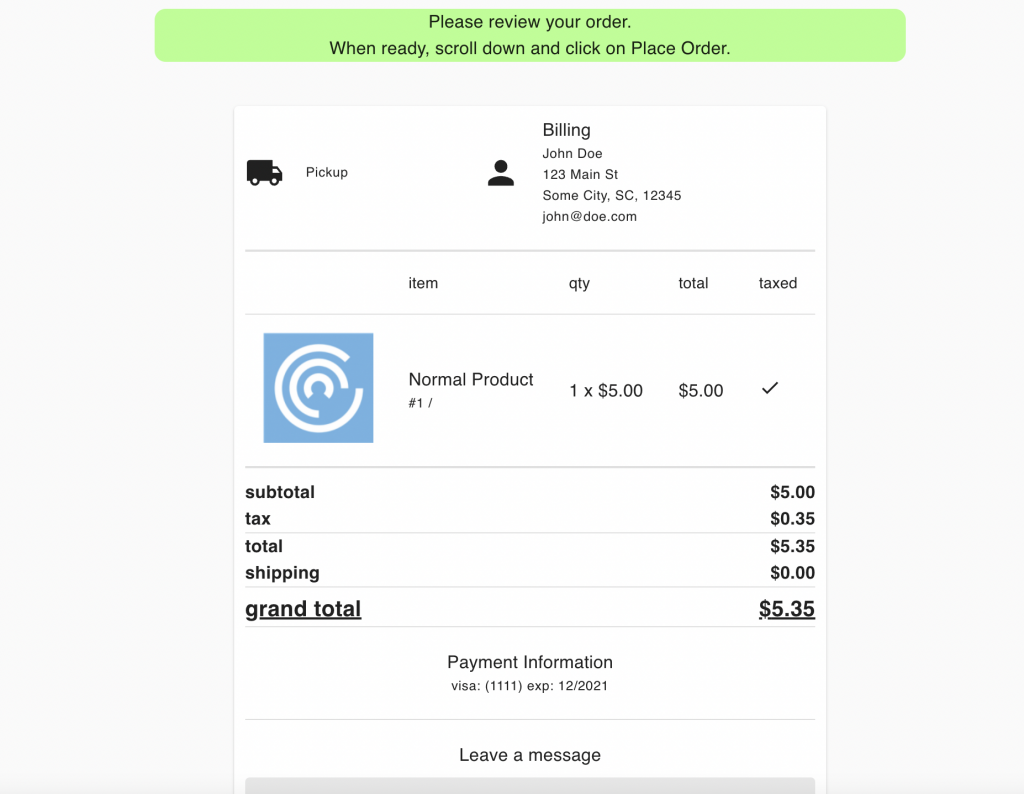Click the 'item' column header
Image resolution: width=1024 pixels, height=794 pixels.
[423, 284]
